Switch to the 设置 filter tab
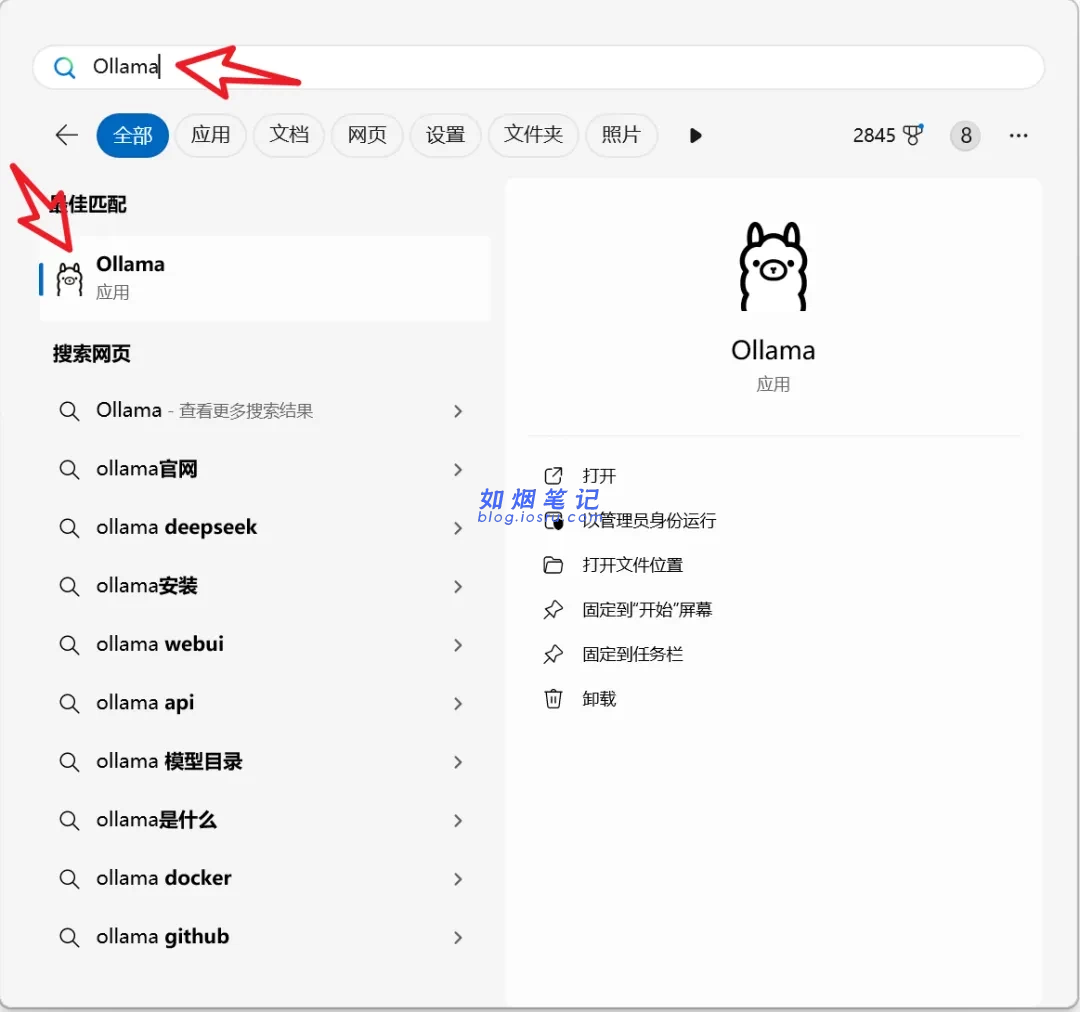Image resolution: width=1080 pixels, height=1012 pixels. pyautogui.click(x=446, y=135)
